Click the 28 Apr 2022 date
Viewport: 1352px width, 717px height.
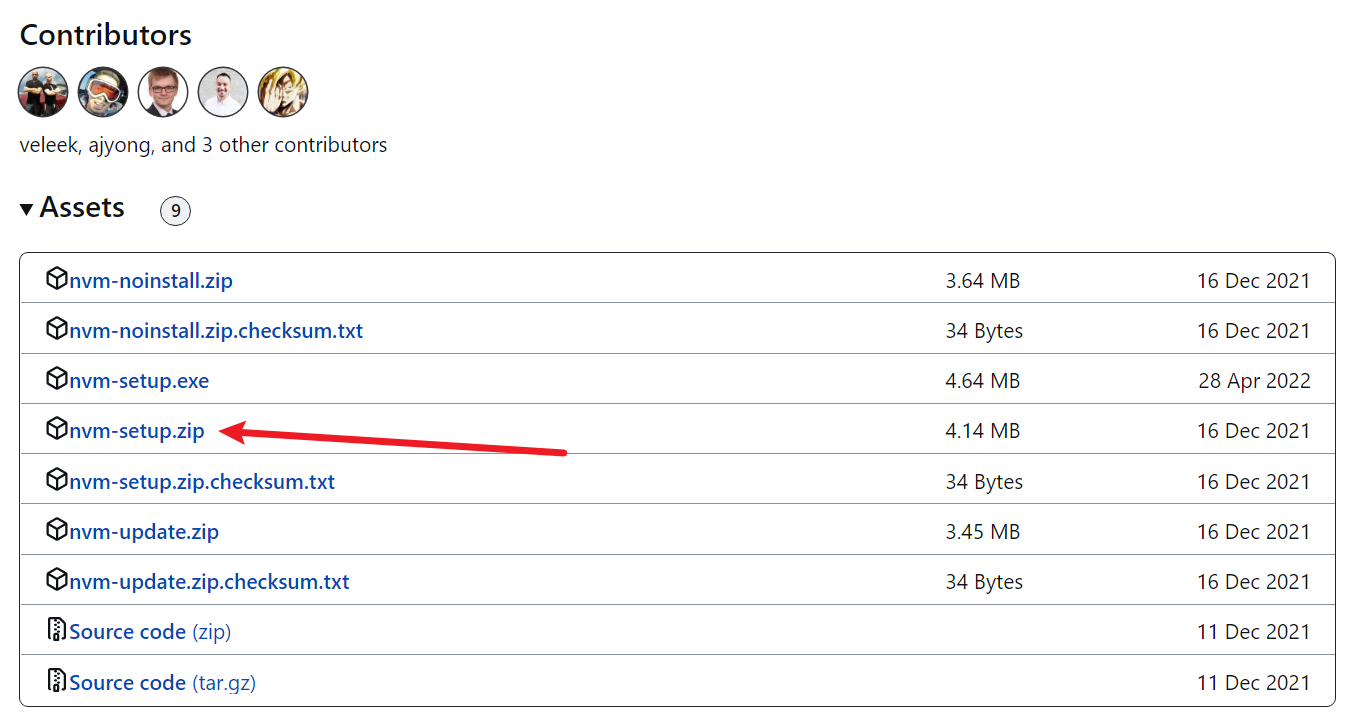1254,381
